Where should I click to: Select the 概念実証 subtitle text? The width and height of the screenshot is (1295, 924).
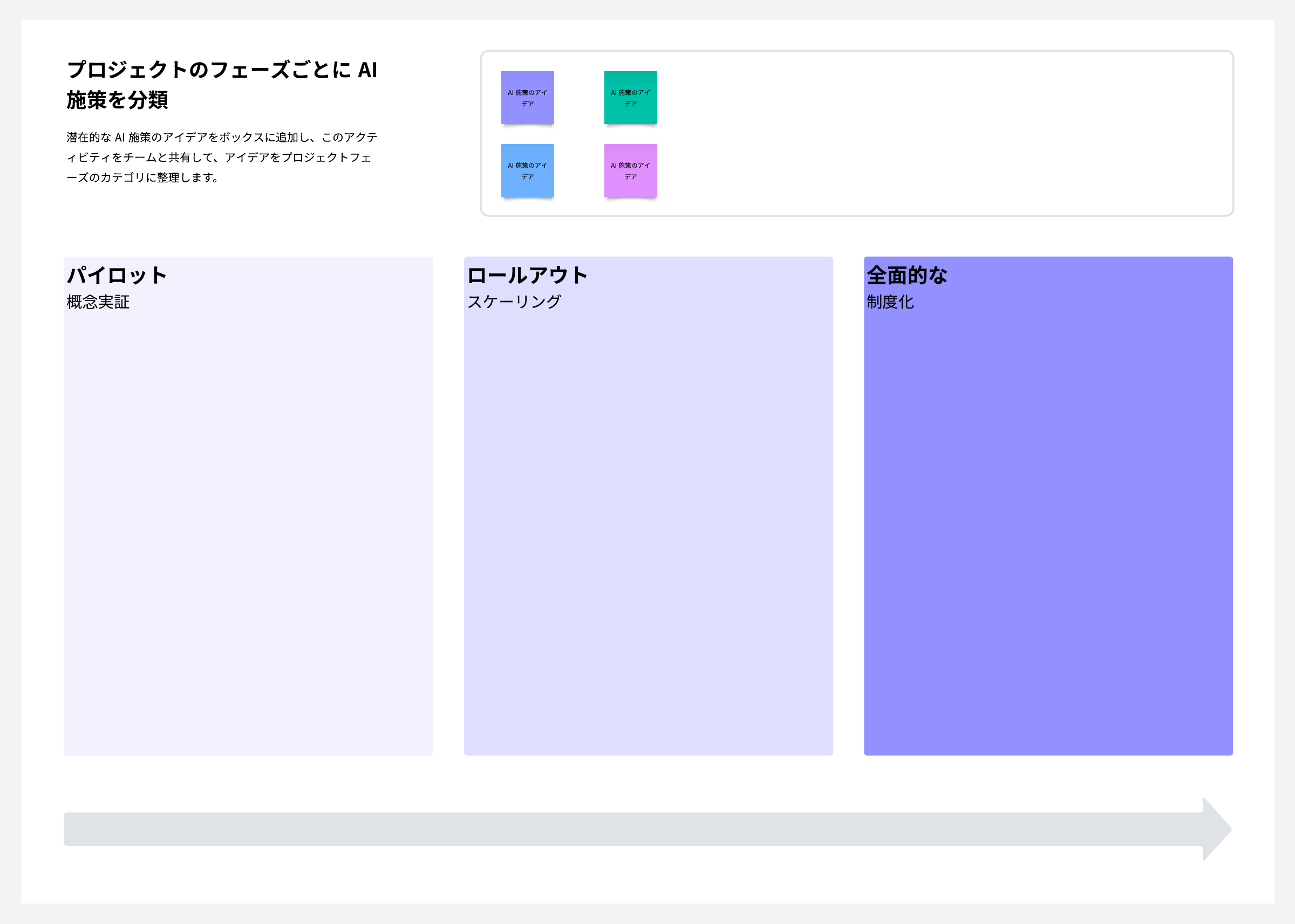pyautogui.click(x=98, y=302)
